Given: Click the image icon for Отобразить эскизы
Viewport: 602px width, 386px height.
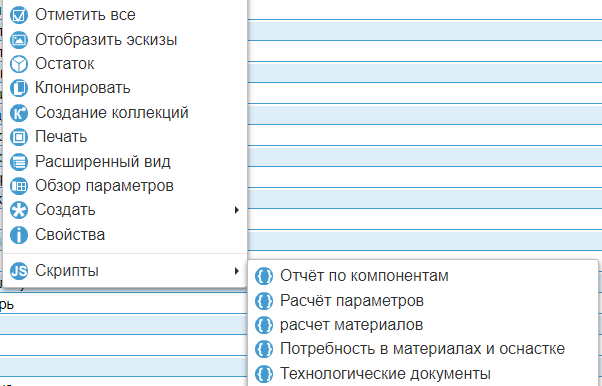Looking at the screenshot, I should (x=19, y=40).
